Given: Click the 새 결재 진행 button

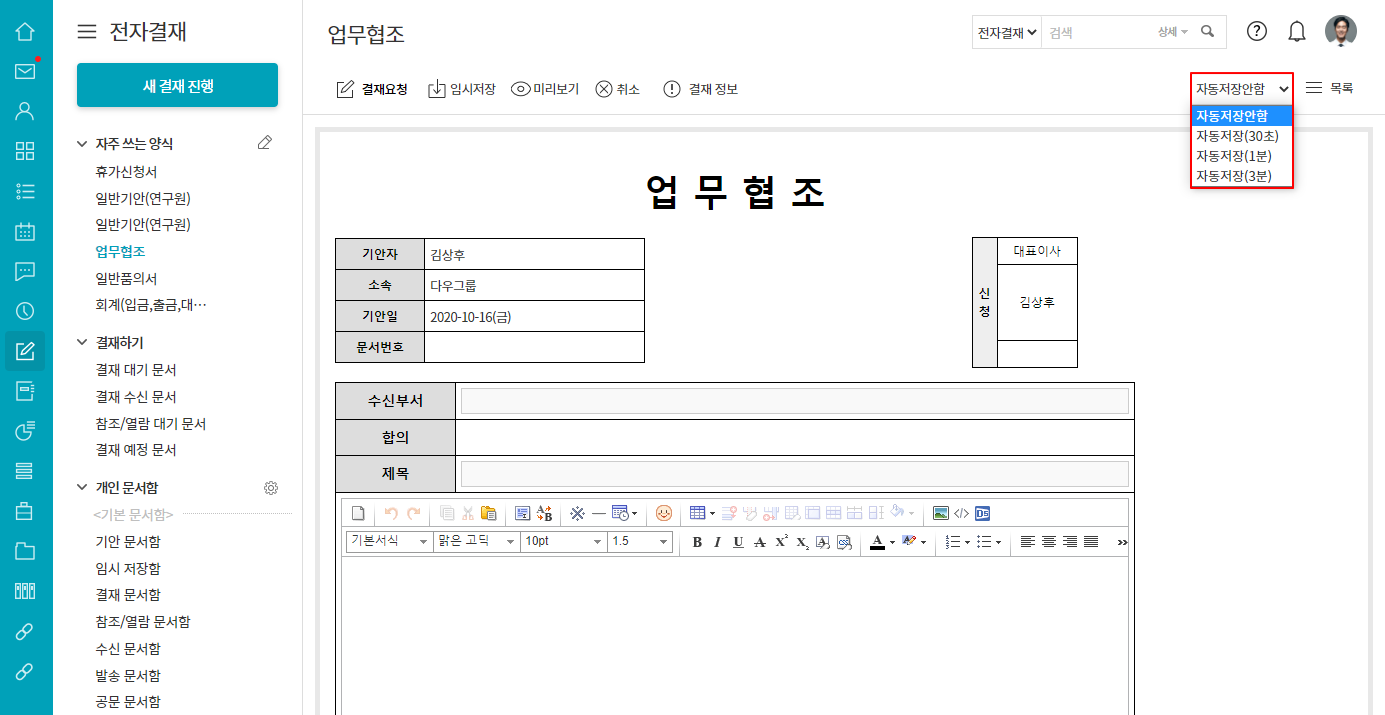Looking at the screenshot, I should (177, 86).
